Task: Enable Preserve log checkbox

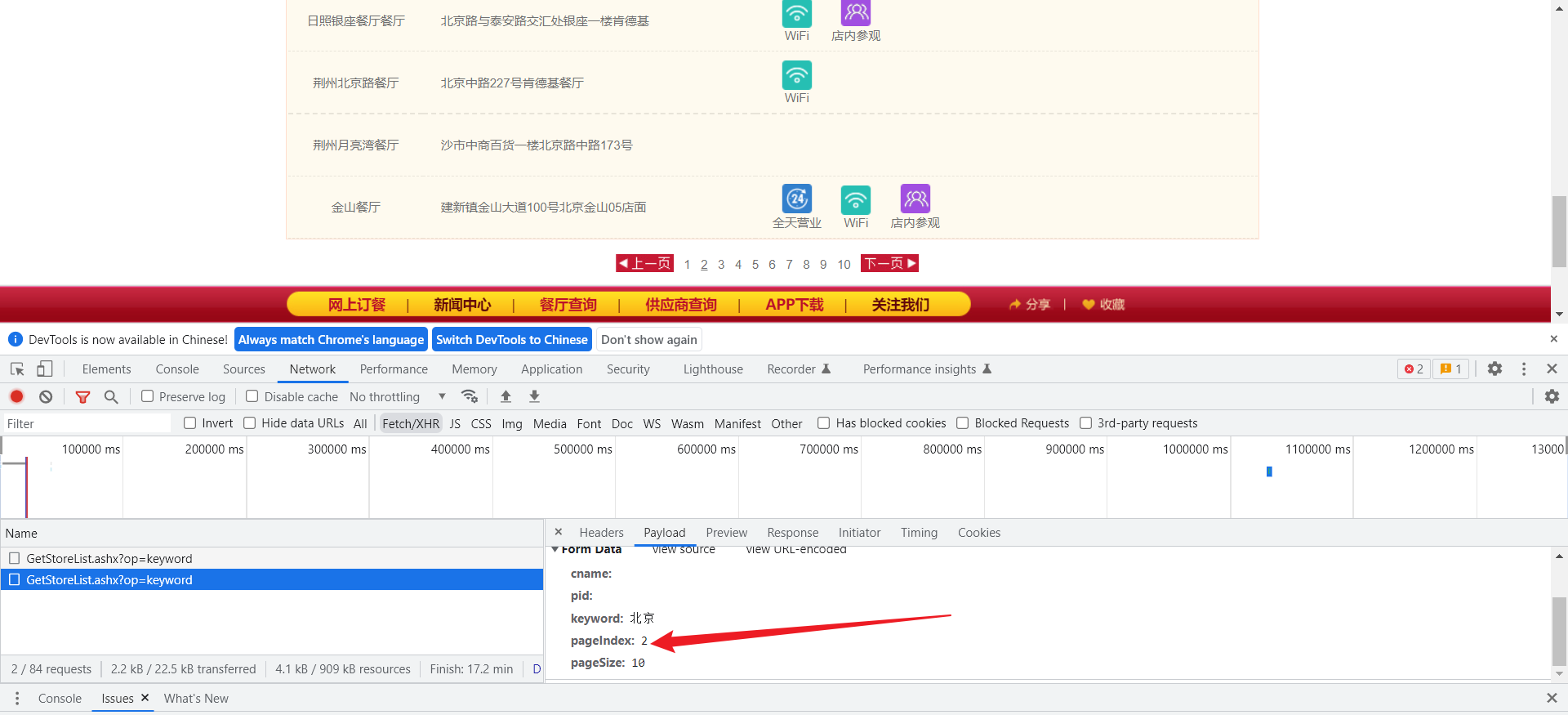Action: pos(148,396)
